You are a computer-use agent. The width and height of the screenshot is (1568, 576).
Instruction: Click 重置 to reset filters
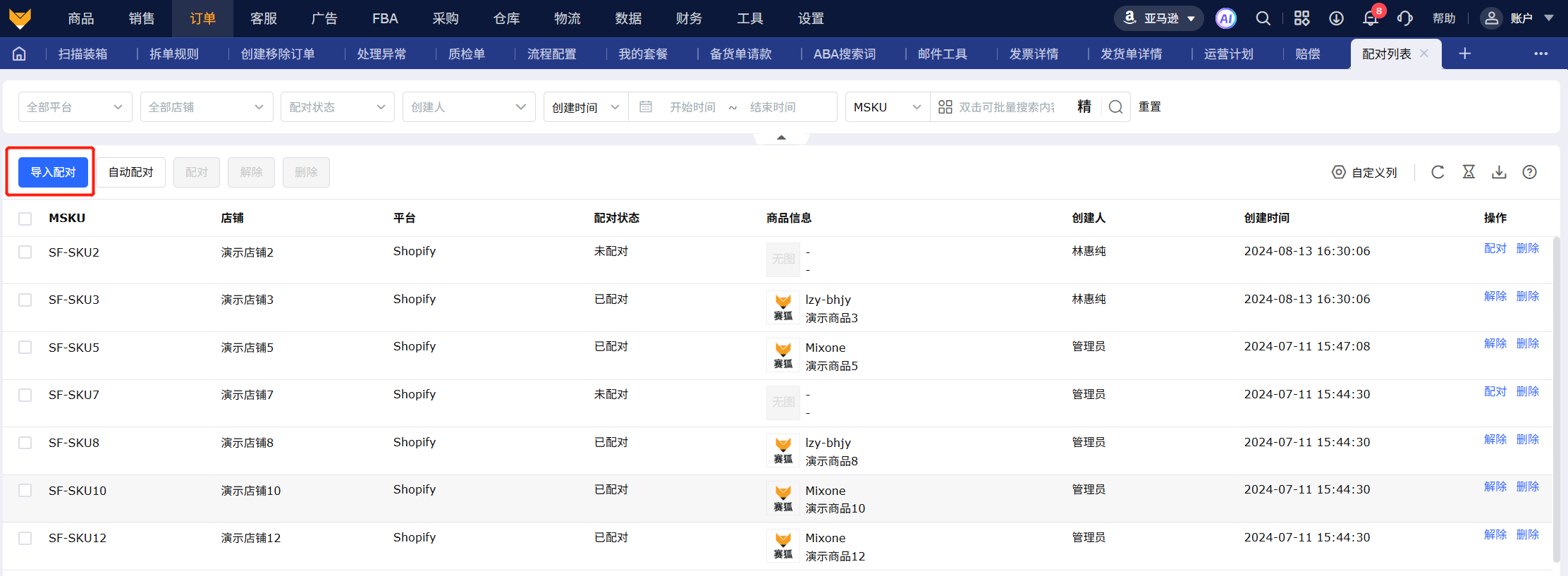pyautogui.click(x=1150, y=106)
